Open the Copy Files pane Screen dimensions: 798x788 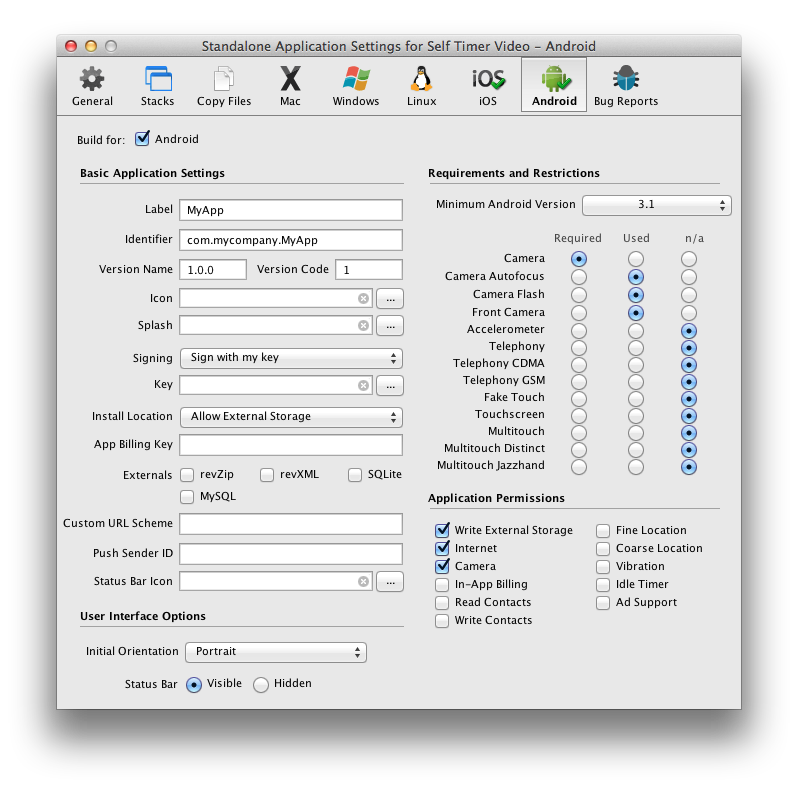224,85
